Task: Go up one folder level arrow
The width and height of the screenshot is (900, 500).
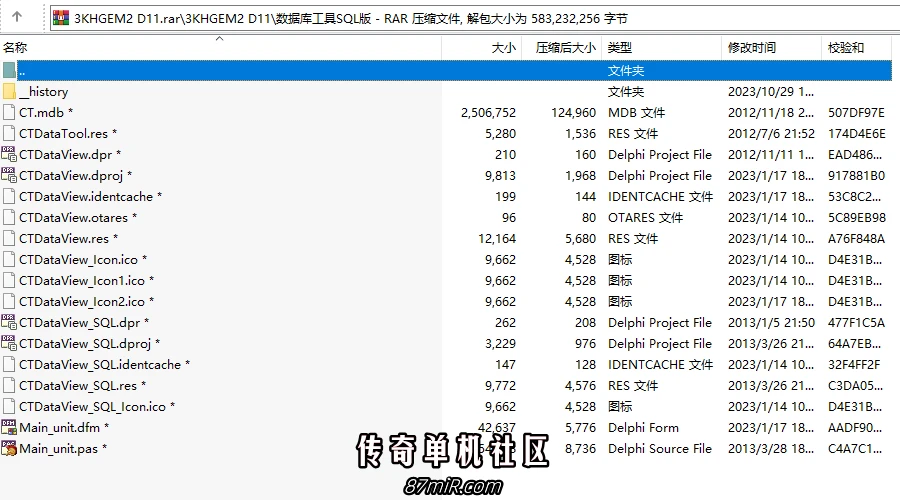Action: point(17,17)
